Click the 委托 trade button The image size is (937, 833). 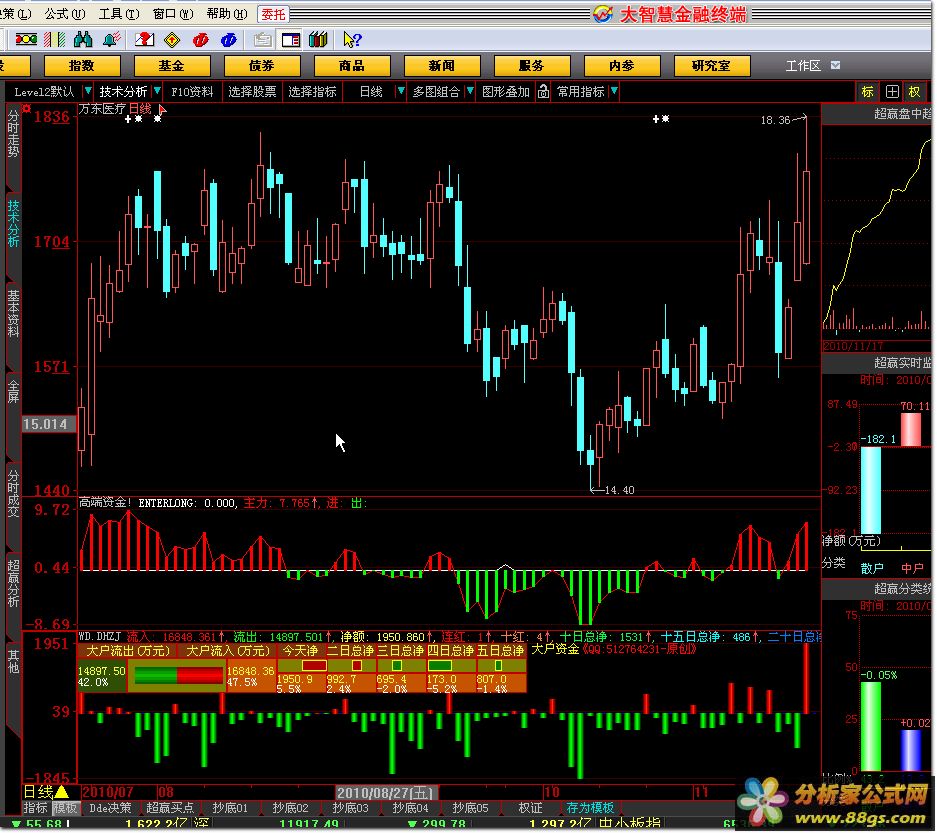(274, 14)
